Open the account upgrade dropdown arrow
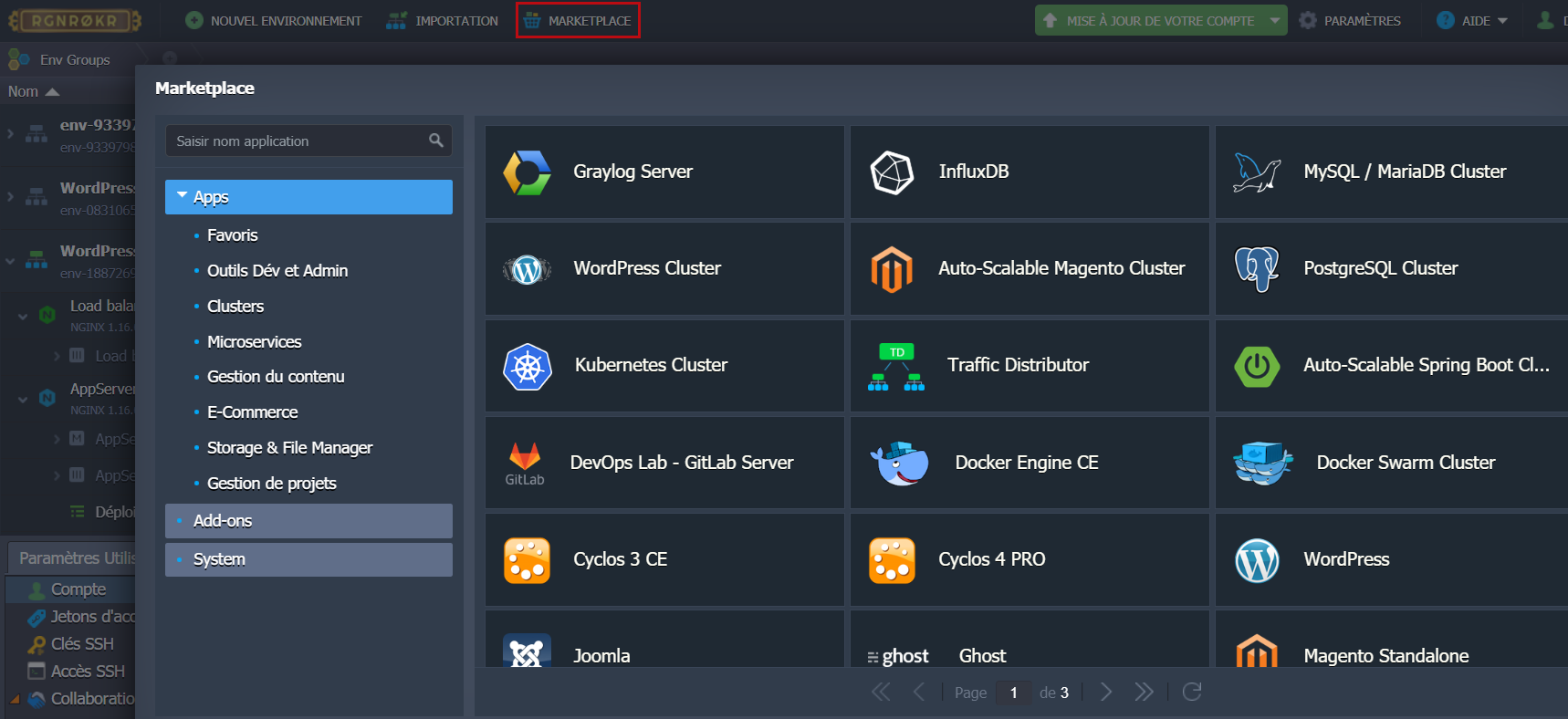Viewport: 1568px width, 719px height. [x=1275, y=20]
